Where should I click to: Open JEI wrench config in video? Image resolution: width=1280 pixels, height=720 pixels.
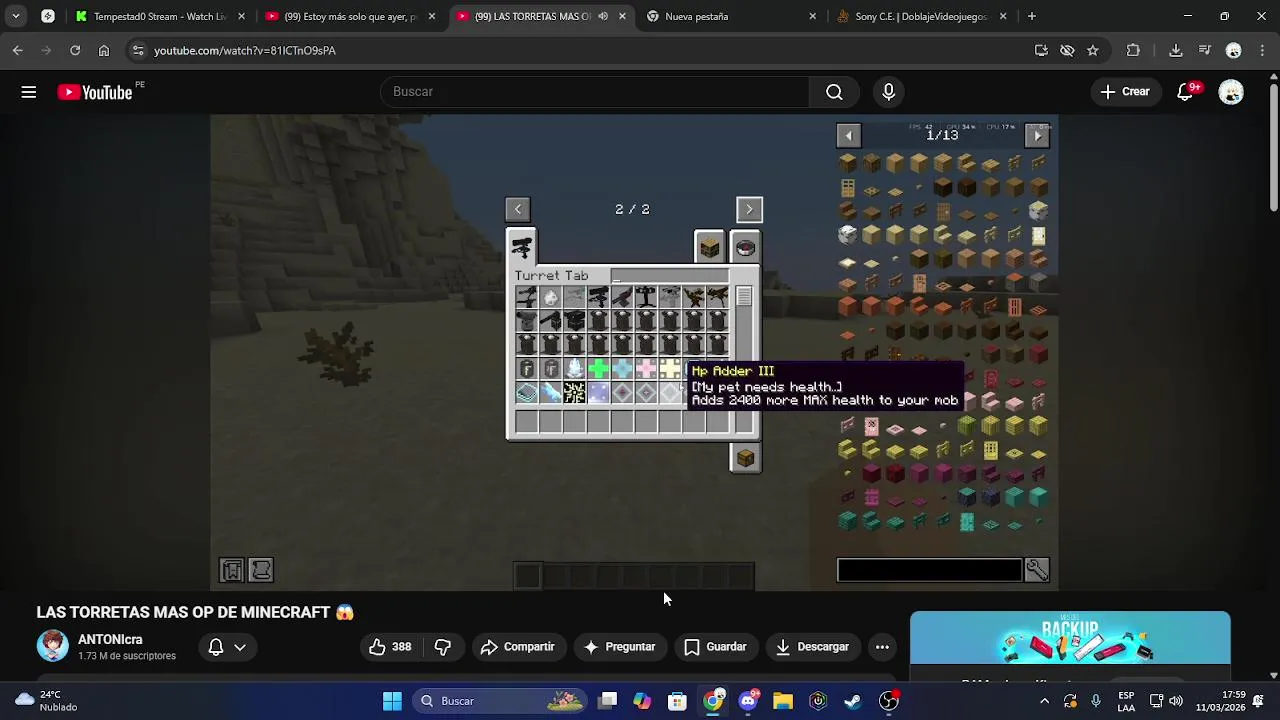tap(1037, 570)
